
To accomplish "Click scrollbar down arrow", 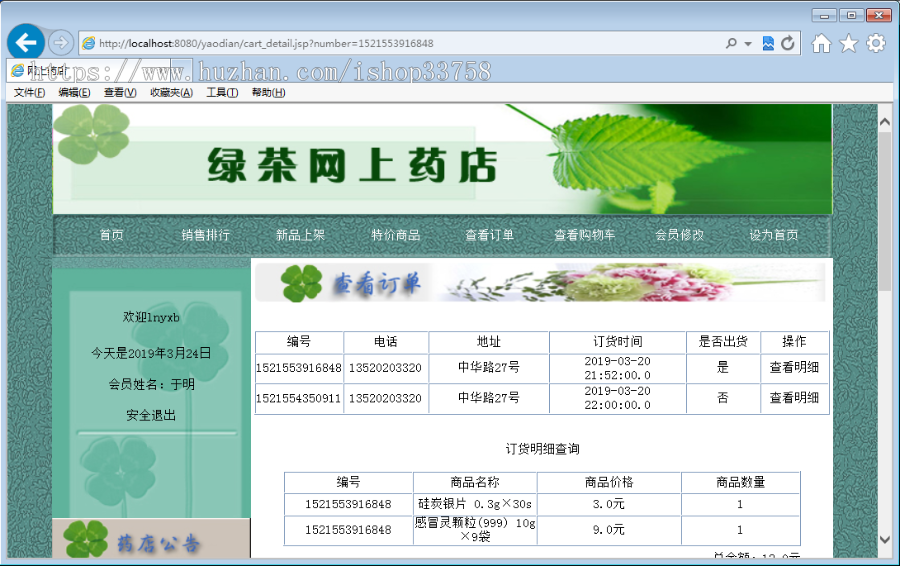I will (x=885, y=540).
